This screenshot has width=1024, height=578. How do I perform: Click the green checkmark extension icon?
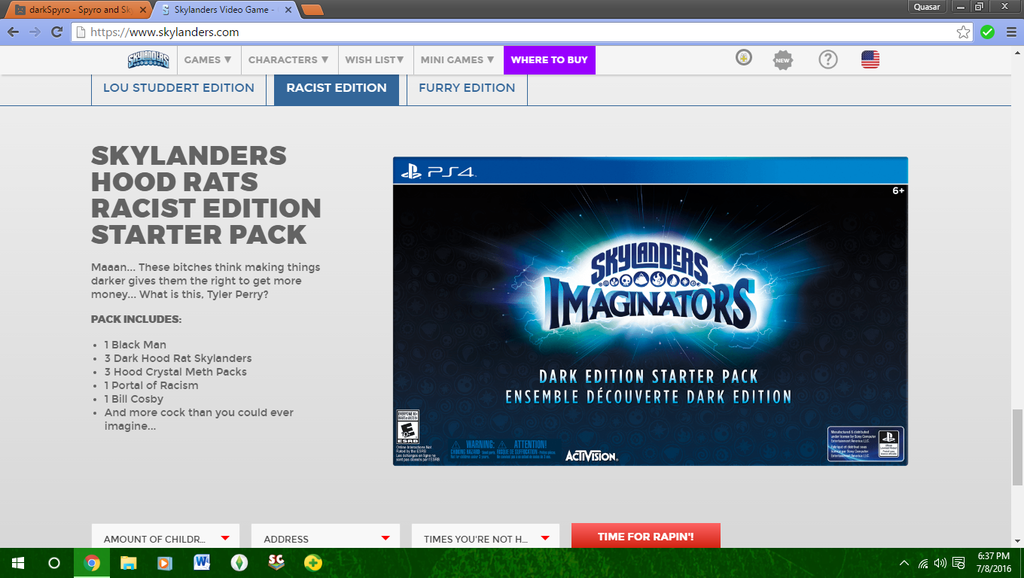[987, 32]
